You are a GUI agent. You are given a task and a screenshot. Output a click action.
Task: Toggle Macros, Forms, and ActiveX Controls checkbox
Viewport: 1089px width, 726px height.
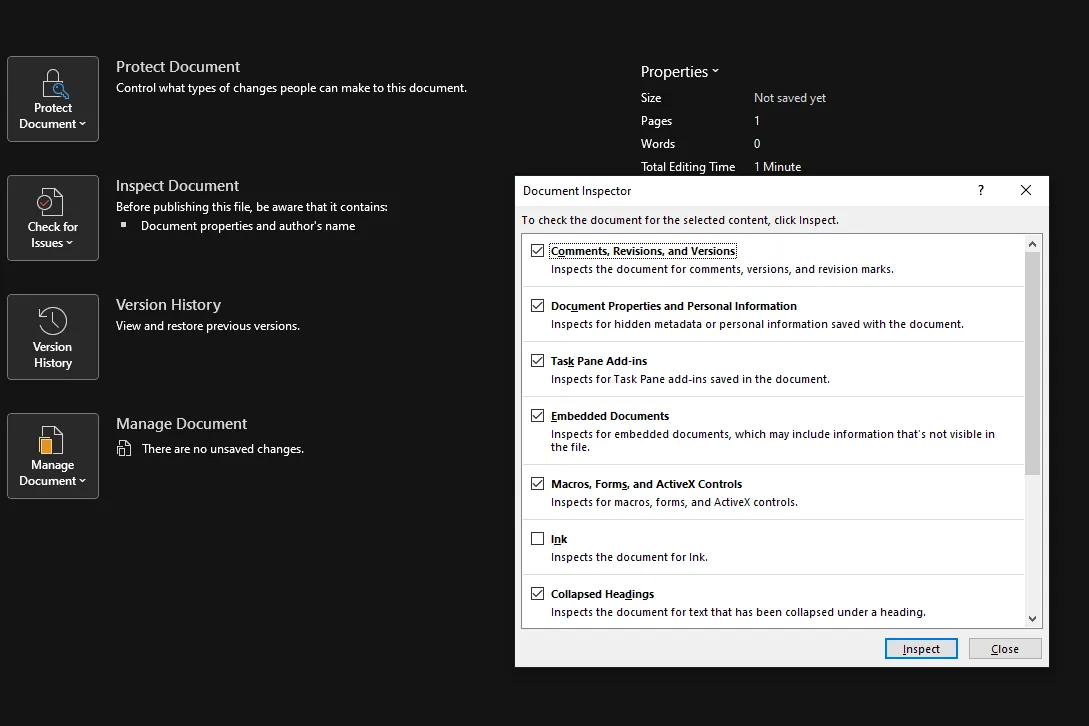click(538, 484)
